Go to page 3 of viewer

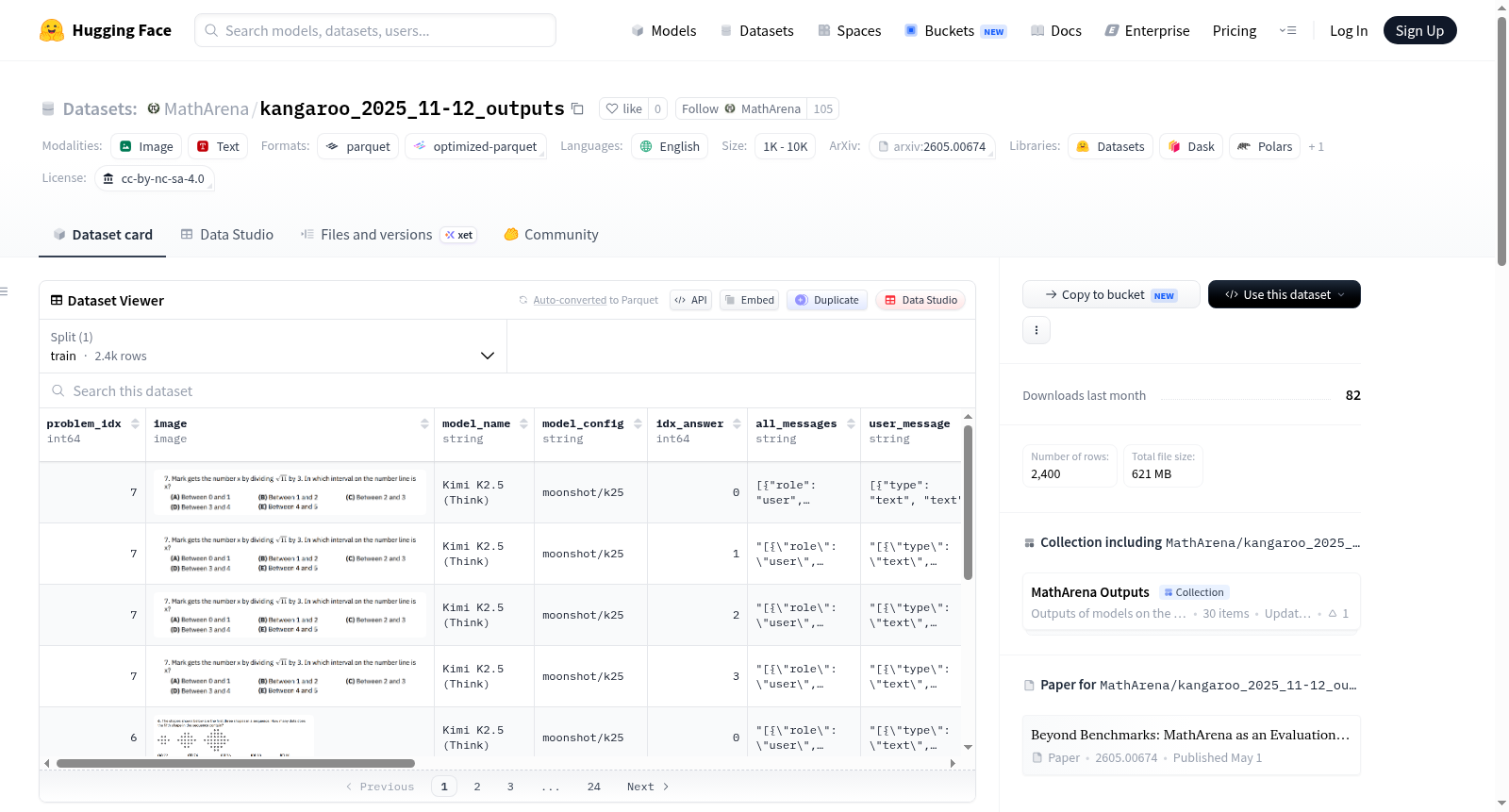pyautogui.click(x=510, y=787)
